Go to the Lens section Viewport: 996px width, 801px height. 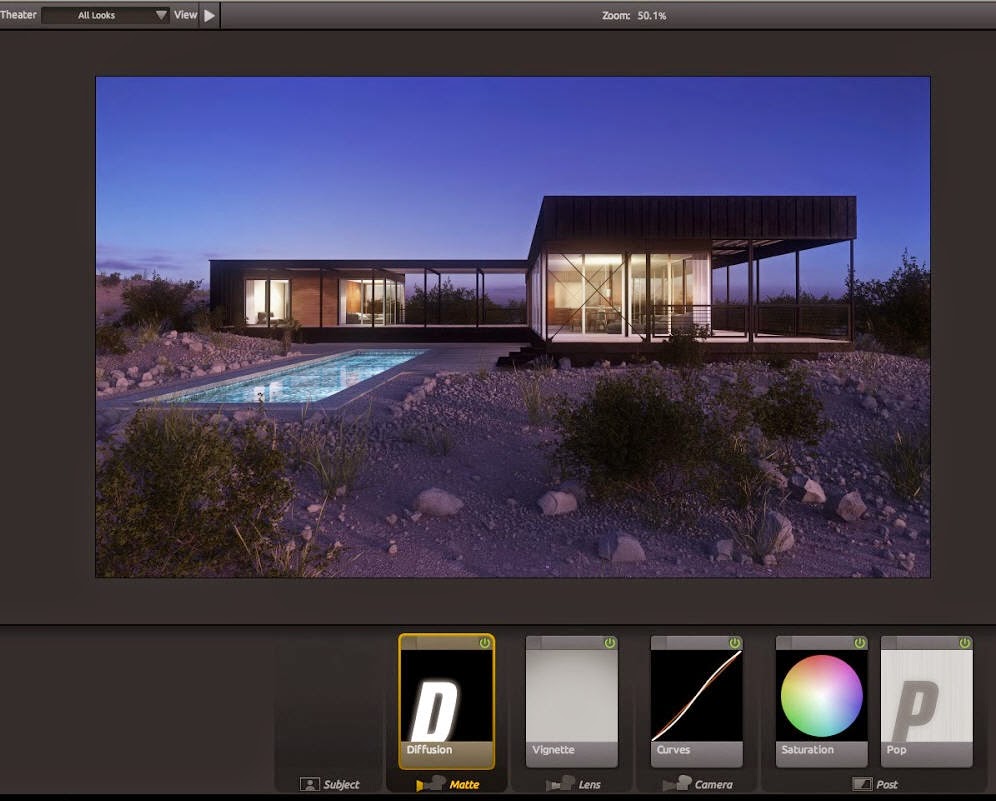tap(573, 784)
